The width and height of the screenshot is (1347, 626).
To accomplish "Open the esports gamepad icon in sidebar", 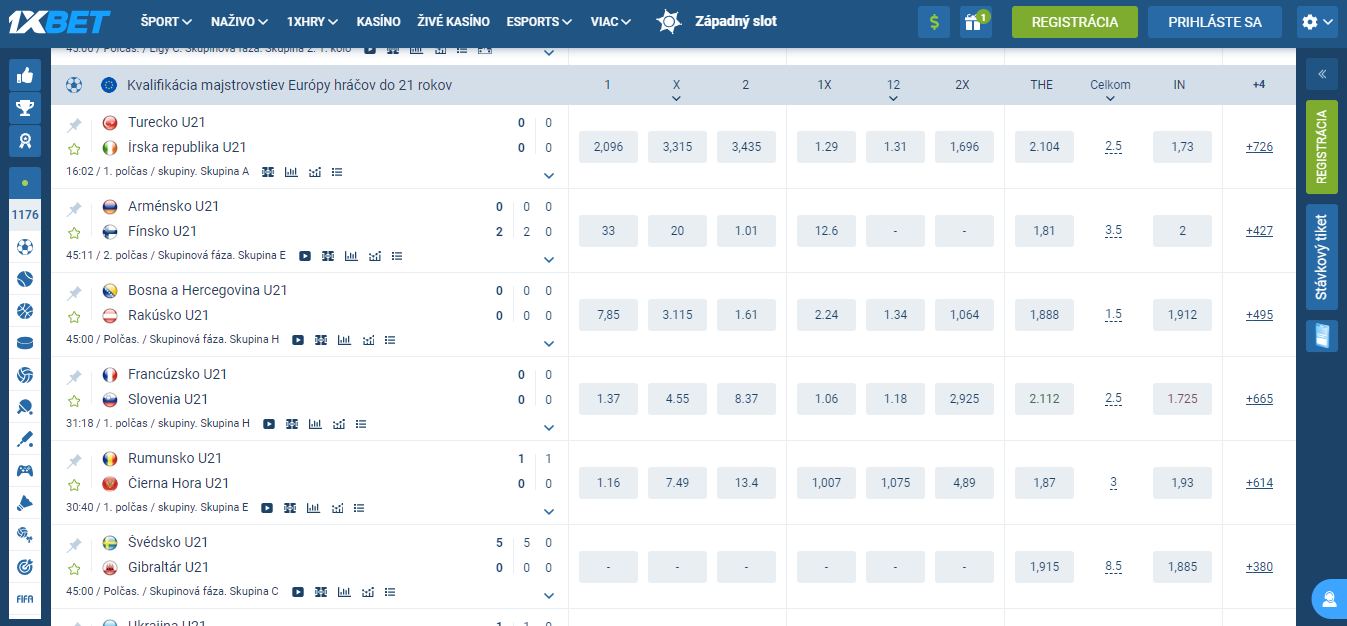I will [x=25, y=471].
